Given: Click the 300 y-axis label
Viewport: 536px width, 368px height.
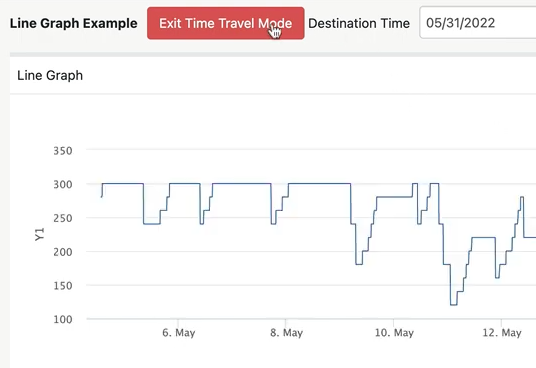Looking at the screenshot, I should tap(63, 185).
